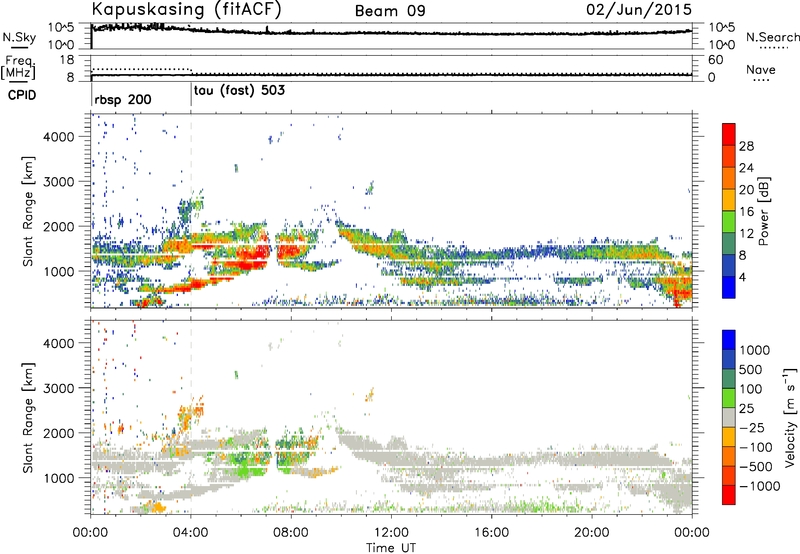Click the gray 25 to -25 velocity band
Screen dimensions: 800x554
click(x=729, y=418)
